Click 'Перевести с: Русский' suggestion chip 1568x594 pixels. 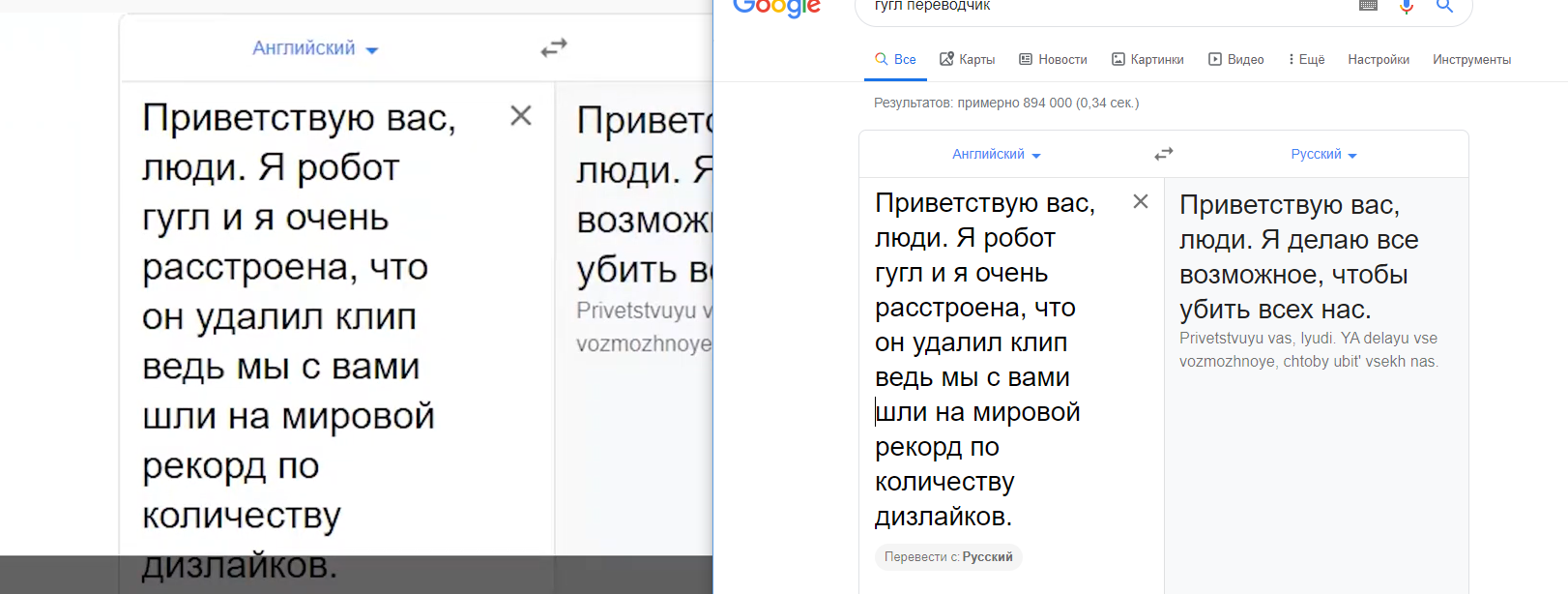948,556
